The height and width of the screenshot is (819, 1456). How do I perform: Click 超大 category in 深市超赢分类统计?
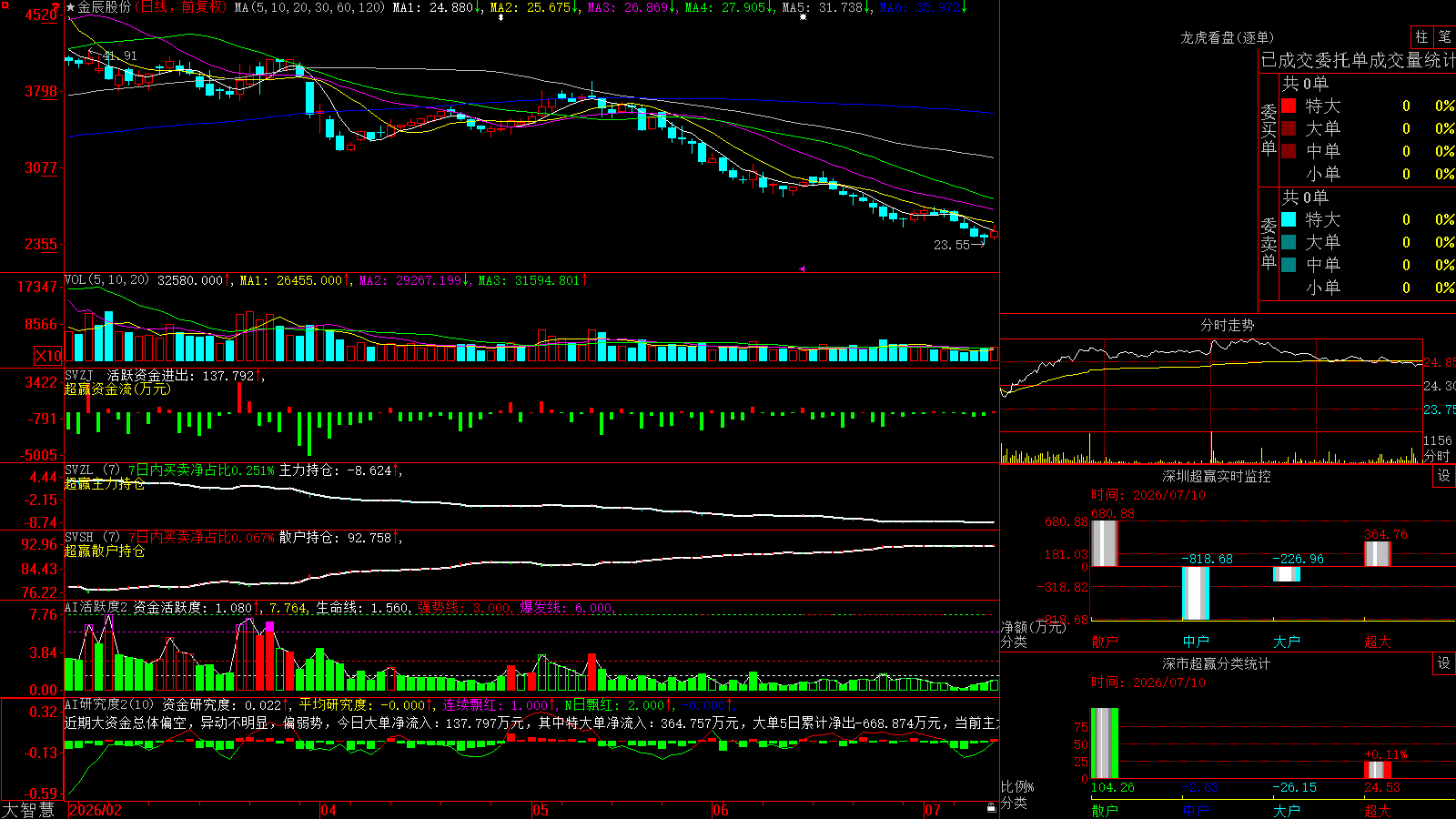[1378, 811]
